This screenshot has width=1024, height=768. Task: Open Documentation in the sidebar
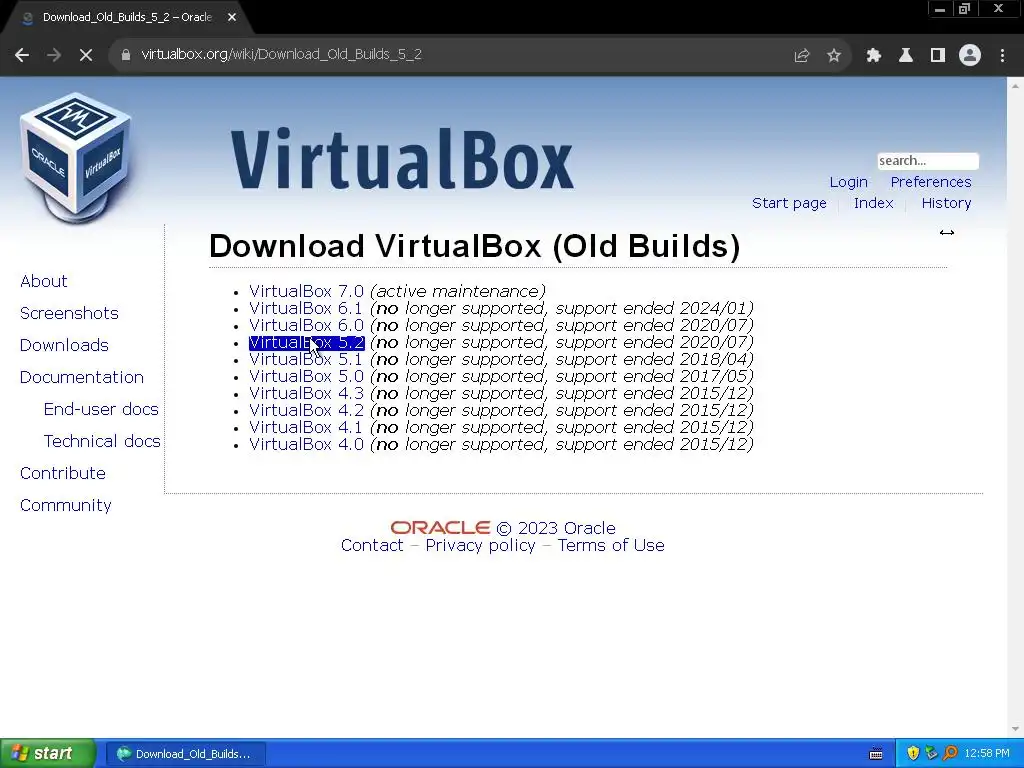(82, 377)
